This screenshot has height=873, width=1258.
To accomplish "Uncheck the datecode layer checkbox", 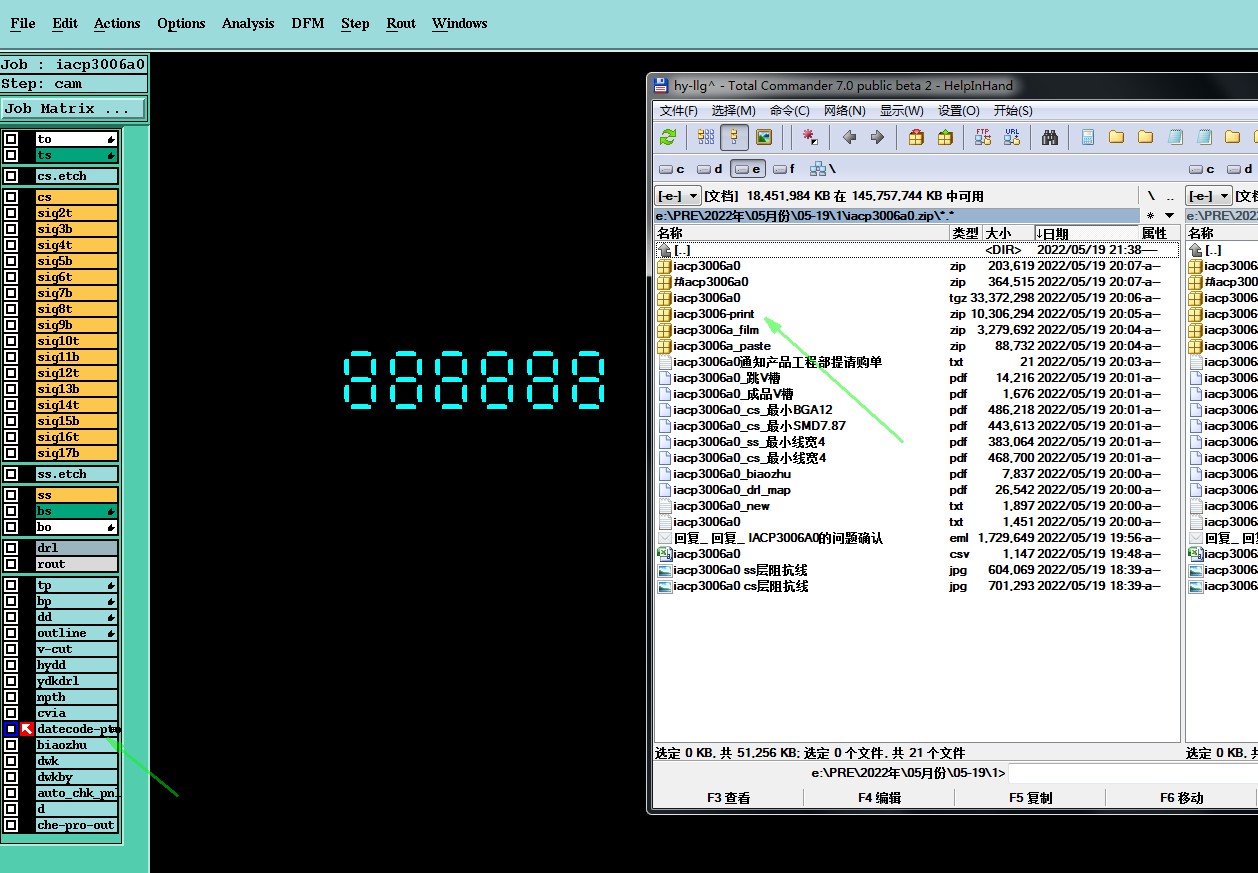I will [11, 729].
